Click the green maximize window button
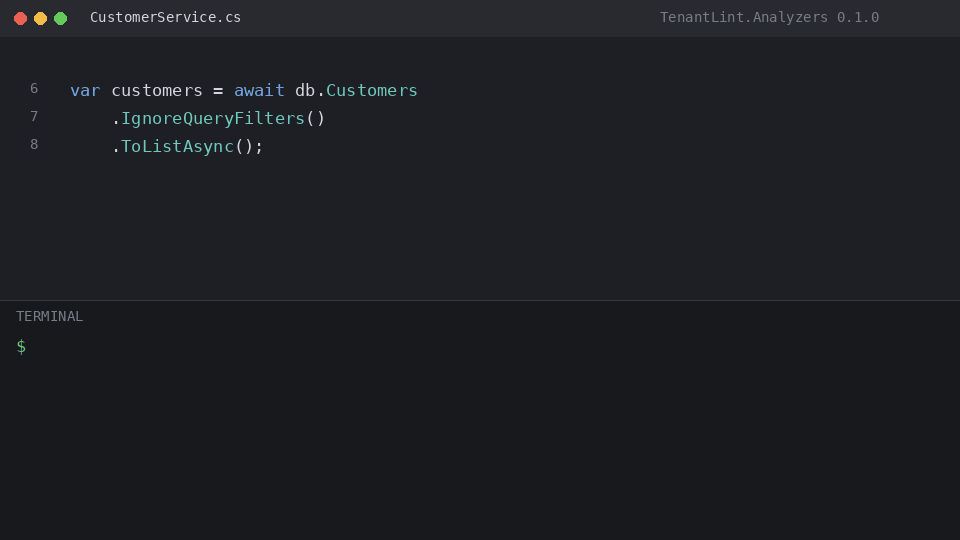The image size is (960, 540). pyautogui.click(x=61, y=18)
